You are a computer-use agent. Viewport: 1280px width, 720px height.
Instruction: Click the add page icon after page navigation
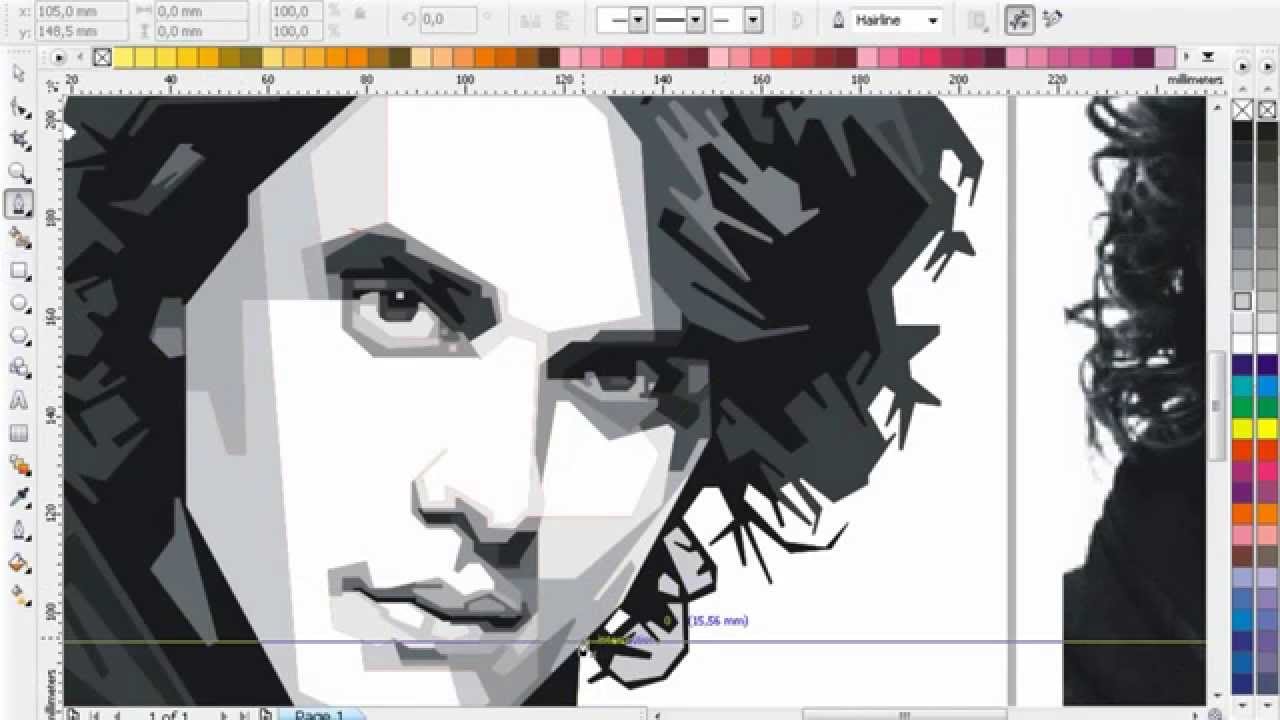tap(265, 714)
